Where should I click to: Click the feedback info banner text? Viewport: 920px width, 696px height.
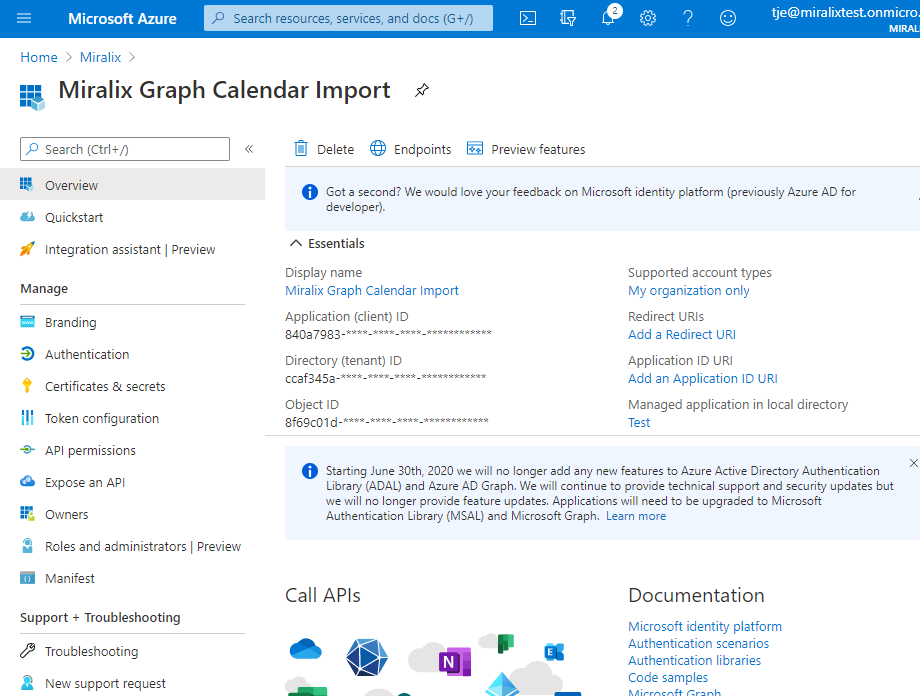(x=591, y=199)
